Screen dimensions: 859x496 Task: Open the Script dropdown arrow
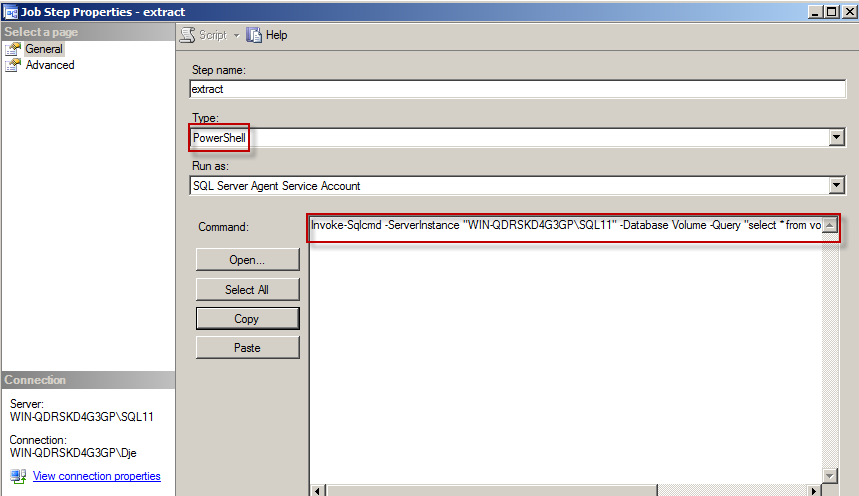236,35
